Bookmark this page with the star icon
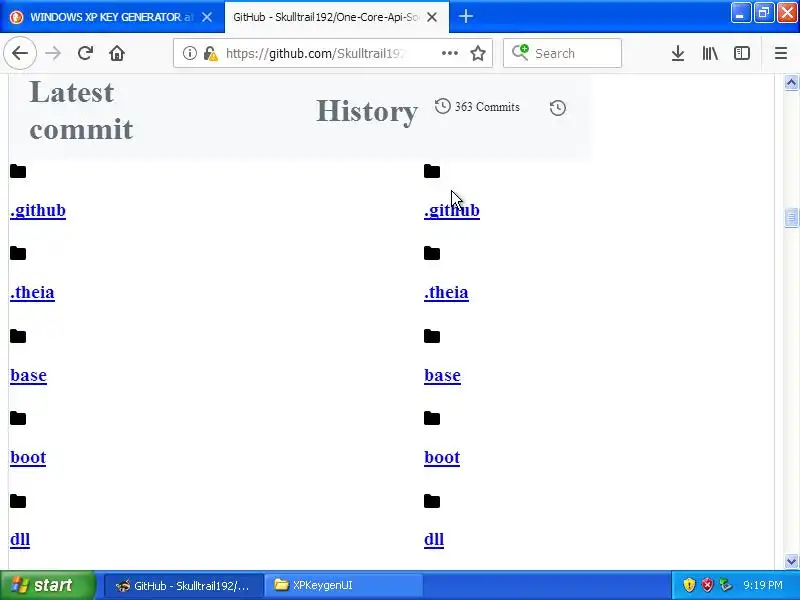 pos(478,53)
